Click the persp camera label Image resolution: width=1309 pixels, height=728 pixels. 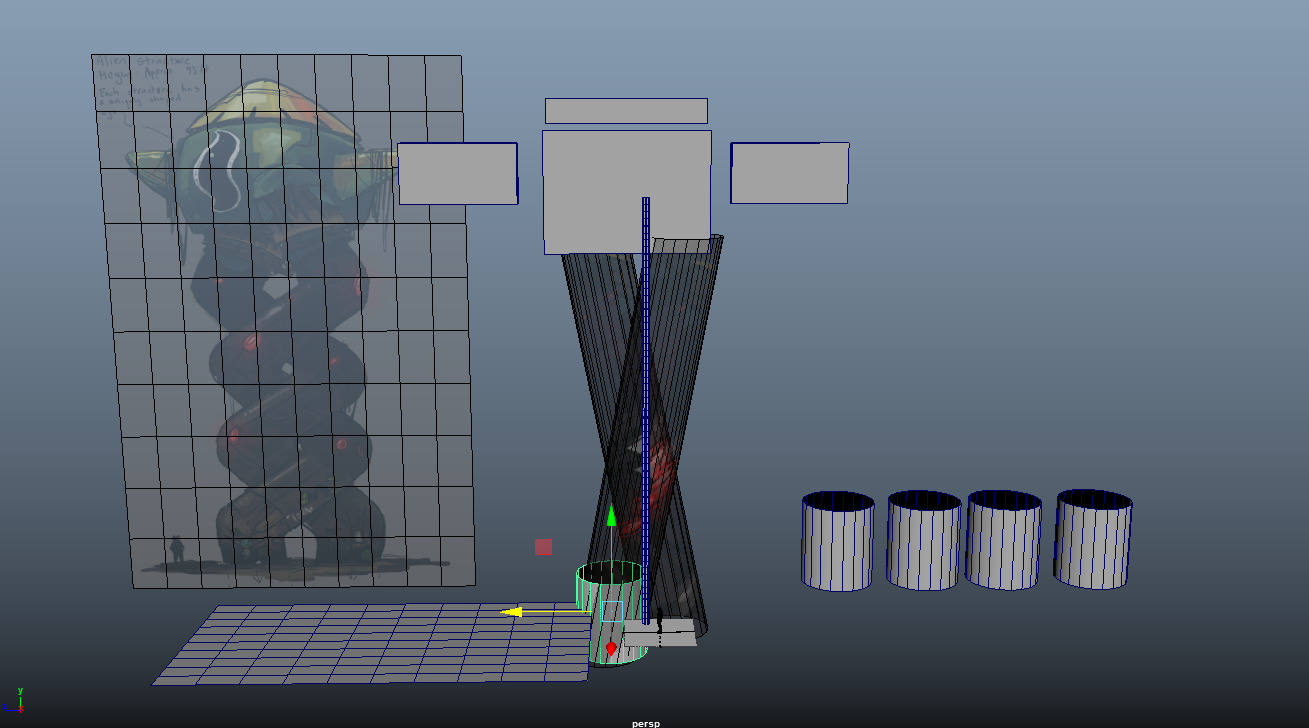(646, 723)
